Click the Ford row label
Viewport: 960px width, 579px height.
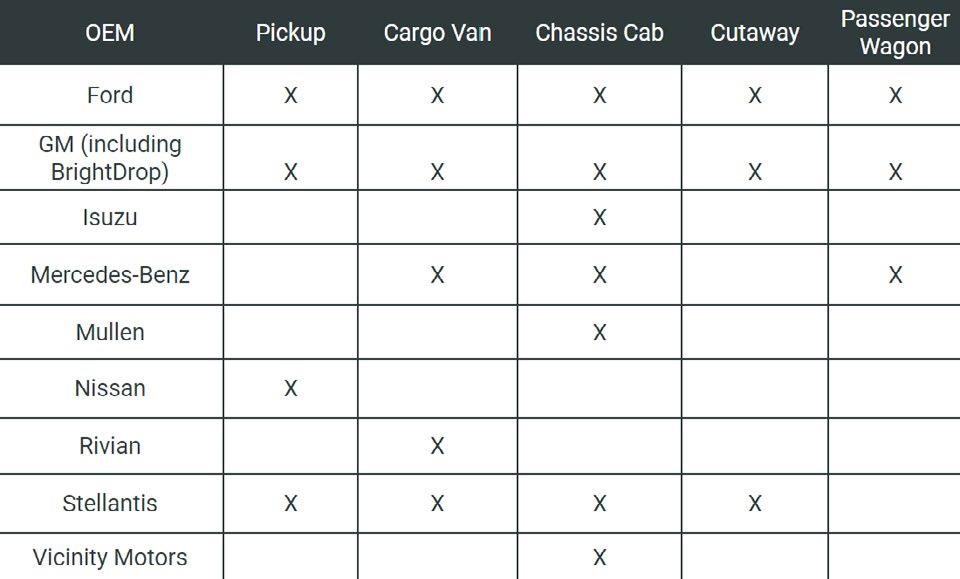(110, 95)
